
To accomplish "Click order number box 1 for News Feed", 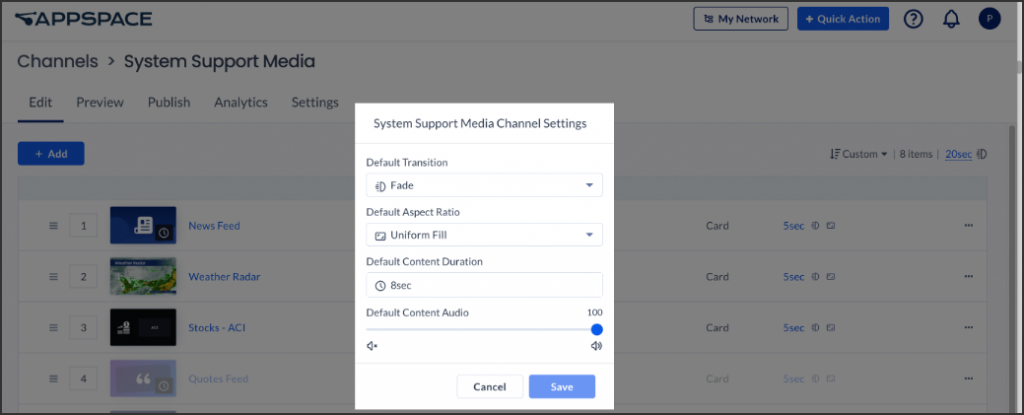I will (84, 225).
